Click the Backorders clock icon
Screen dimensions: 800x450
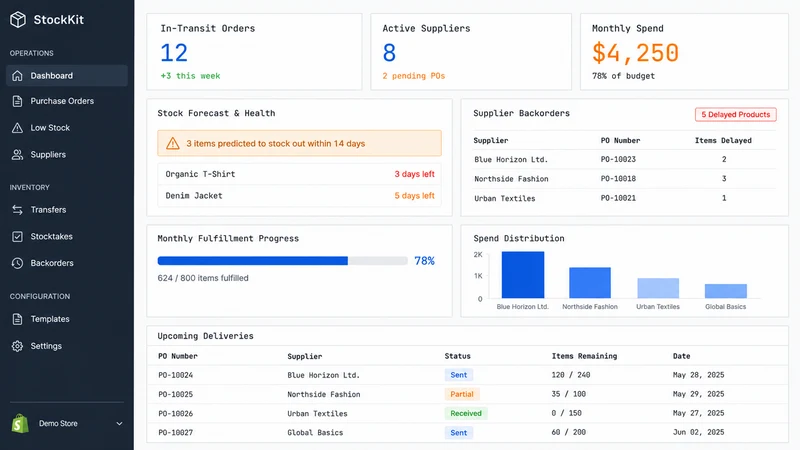point(17,263)
